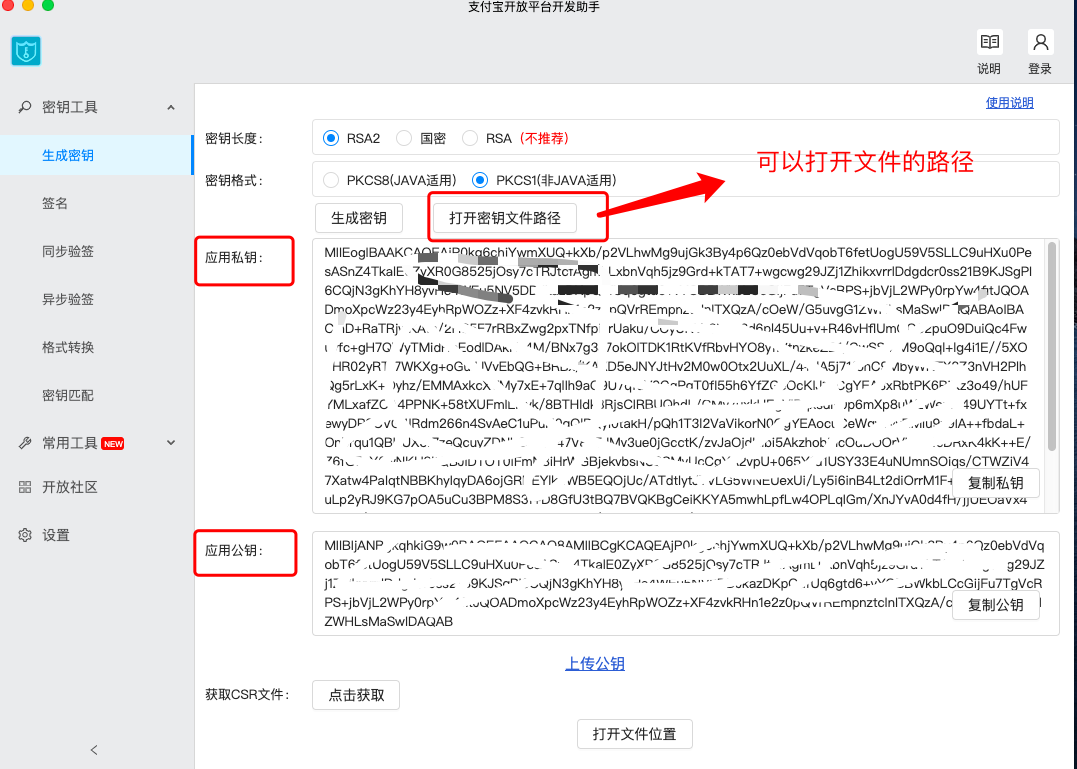This screenshot has height=769, width=1077.
Task: Click the 密钥工具 key icon
Action: 25,107
